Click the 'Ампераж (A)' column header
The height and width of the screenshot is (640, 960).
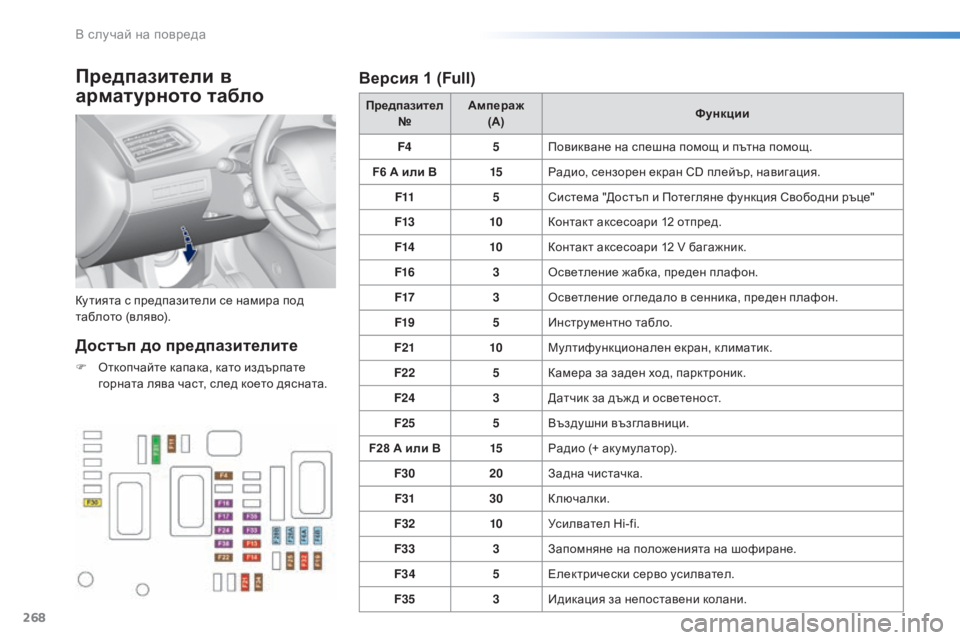click(496, 113)
